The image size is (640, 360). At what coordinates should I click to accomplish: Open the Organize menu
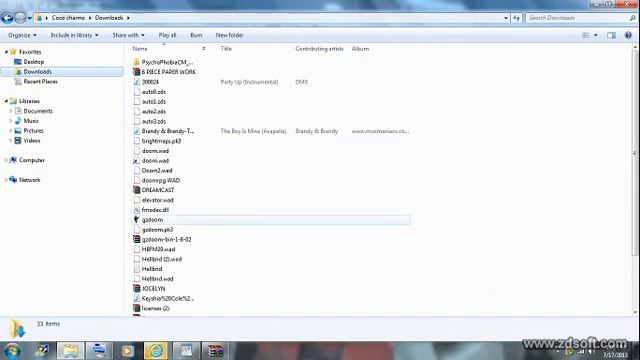22,35
